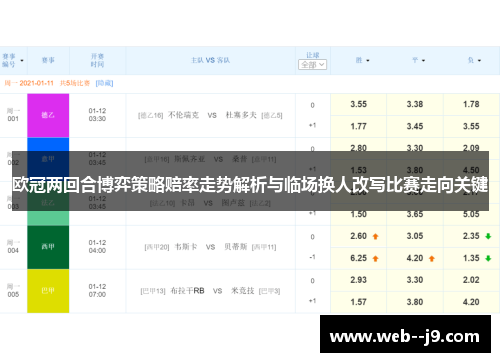
Task: Pick win odds 6.25 in match 004 -1 row
Action: coord(358,258)
